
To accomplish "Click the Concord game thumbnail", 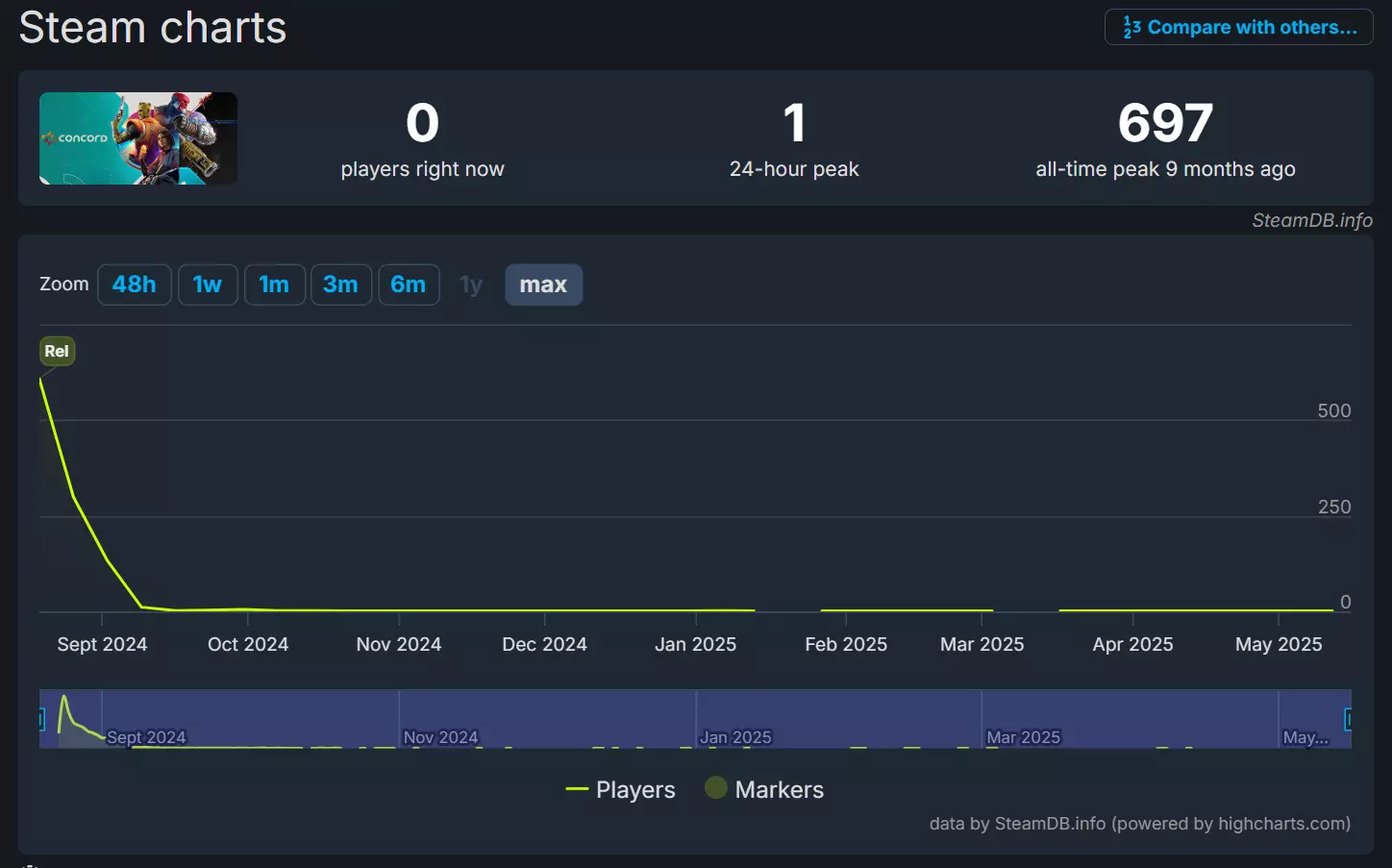I will pyautogui.click(x=138, y=138).
